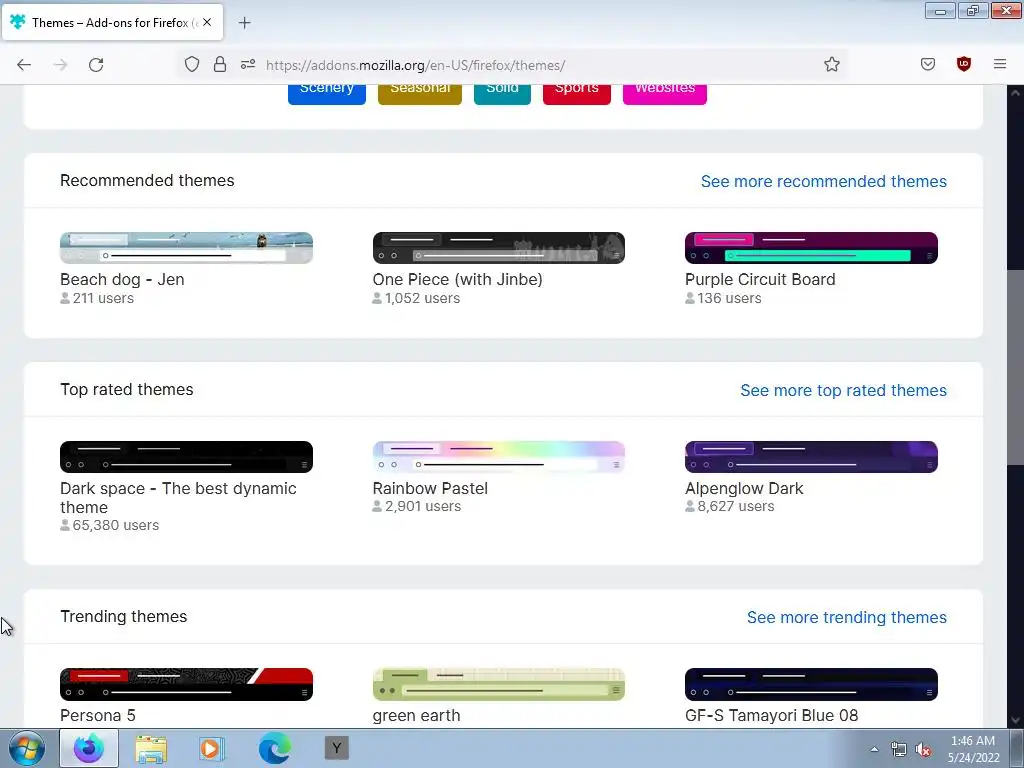
Task: Click the "136 users" count text
Action: [x=729, y=298]
